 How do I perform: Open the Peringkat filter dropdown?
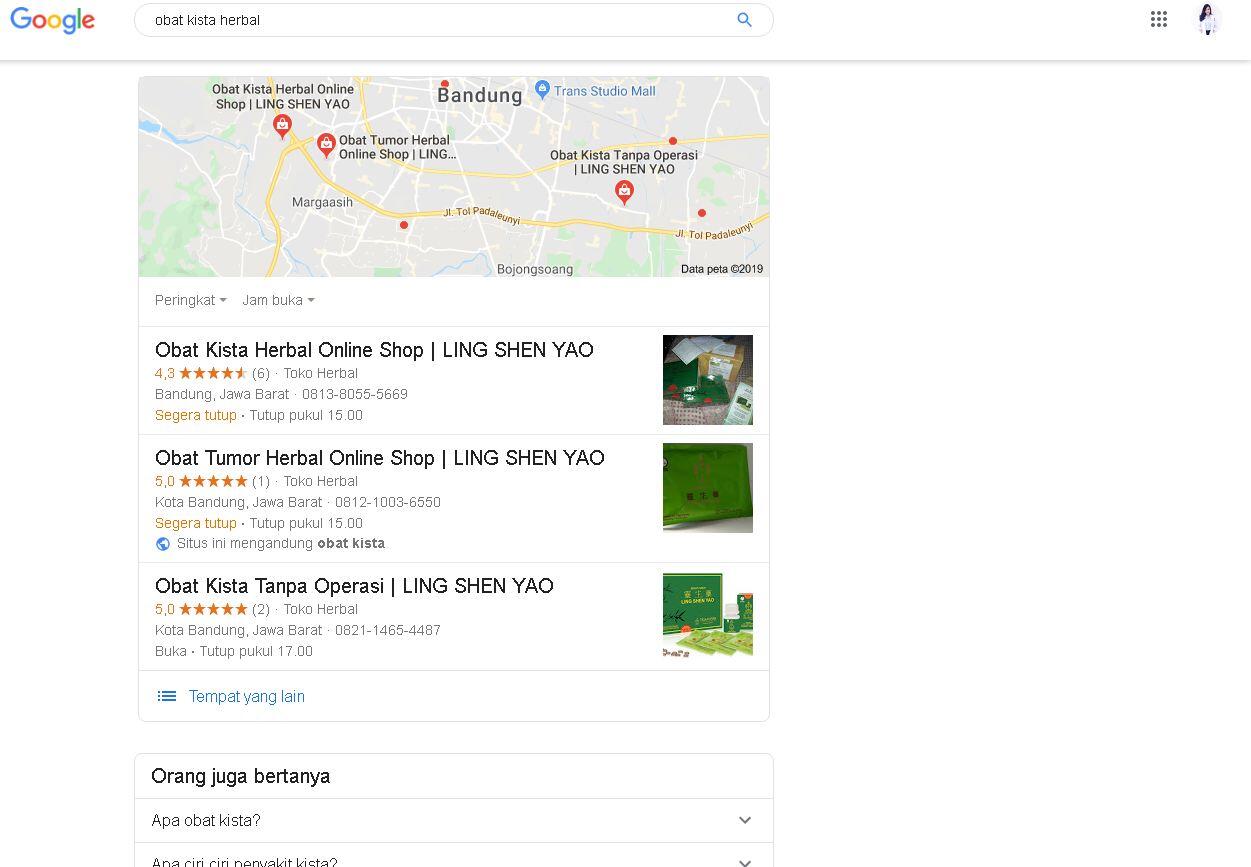click(x=190, y=300)
